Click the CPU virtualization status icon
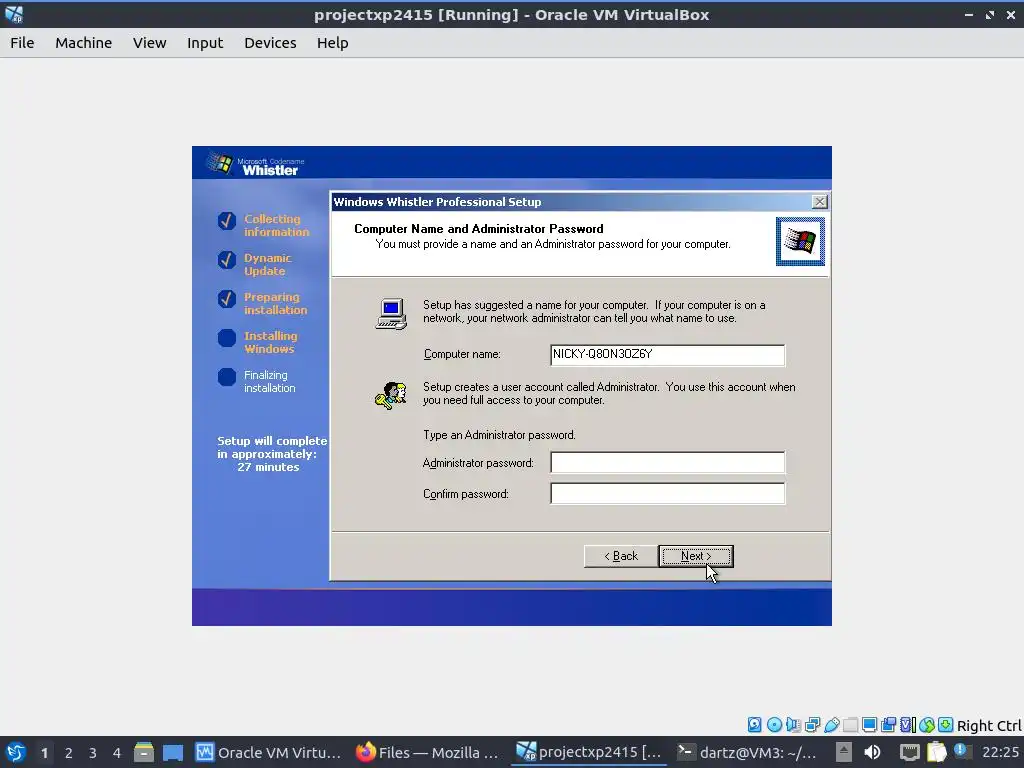The height and width of the screenshot is (768, 1024). pos(908,725)
